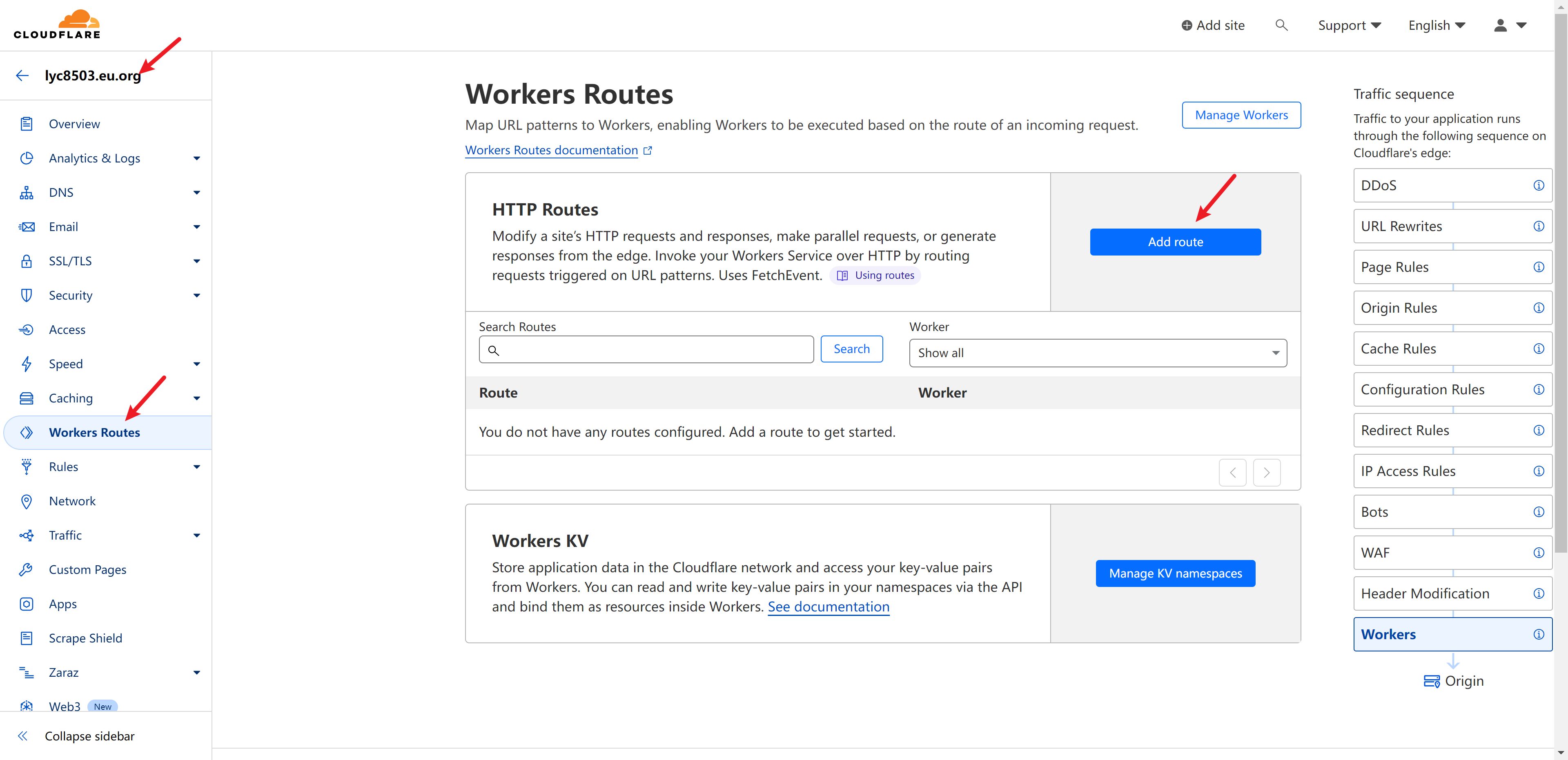The width and height of the screenshot is (1568, 760).
Task: Click the Overview clipboard icon
Action: [x=26, y=124]
